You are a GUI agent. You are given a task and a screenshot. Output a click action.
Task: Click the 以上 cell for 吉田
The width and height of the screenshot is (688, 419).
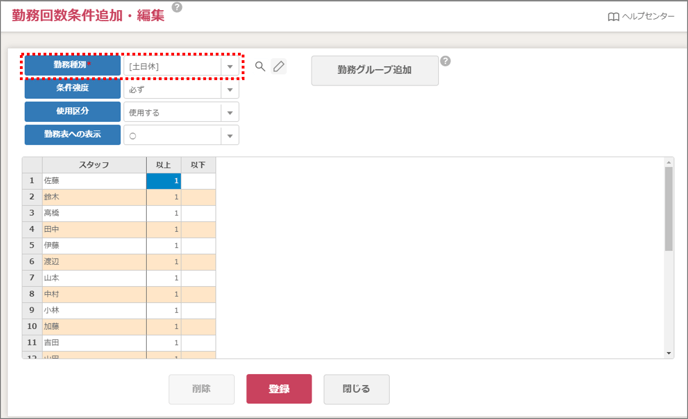[x=164, y=343]
